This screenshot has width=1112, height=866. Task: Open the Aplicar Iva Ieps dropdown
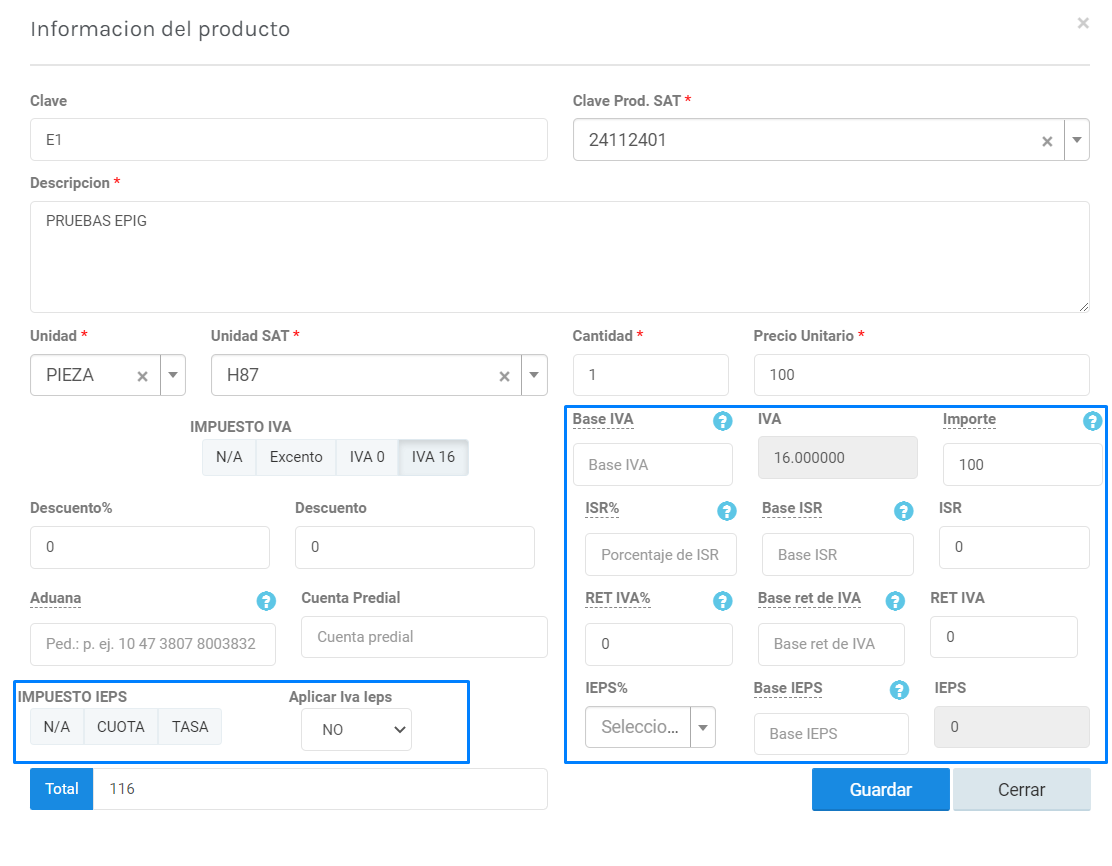[356, 730]
